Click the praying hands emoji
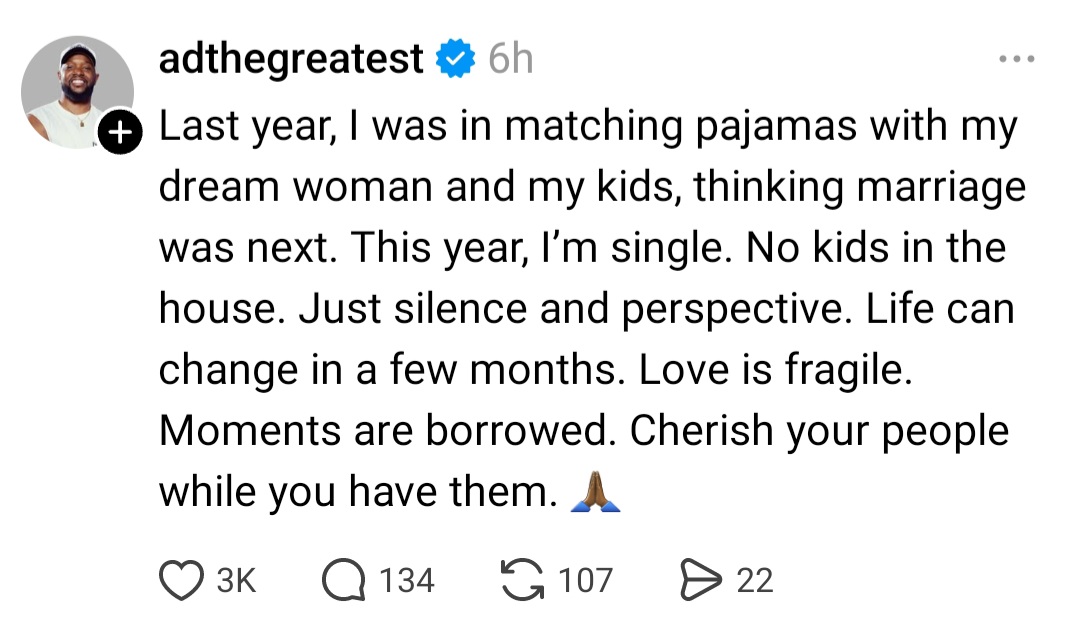The image size is (1080, 625). (595, 492)
